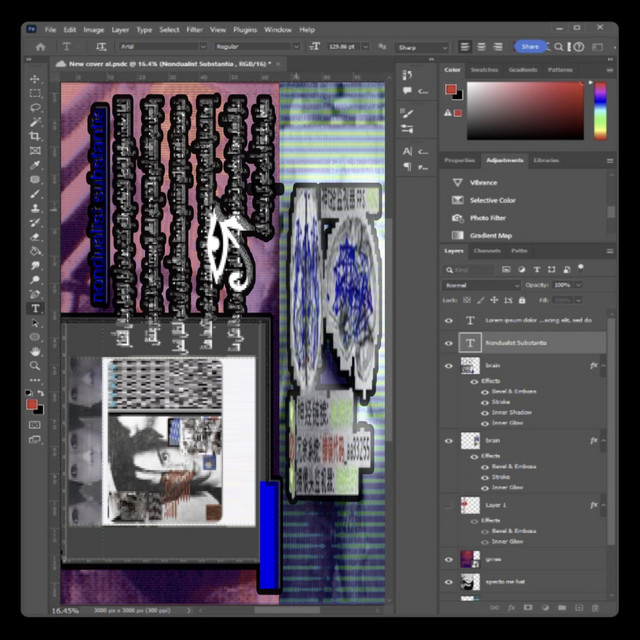640x640 pixels.
Task: Select the Horizontal Type tool
Action: (x=35, y=309)
